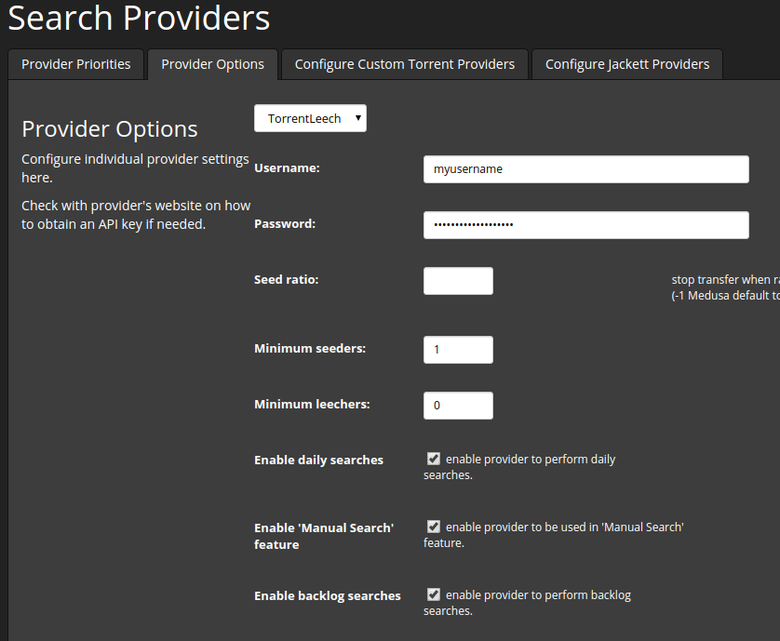Select the Minimum seeders input field

458,349
